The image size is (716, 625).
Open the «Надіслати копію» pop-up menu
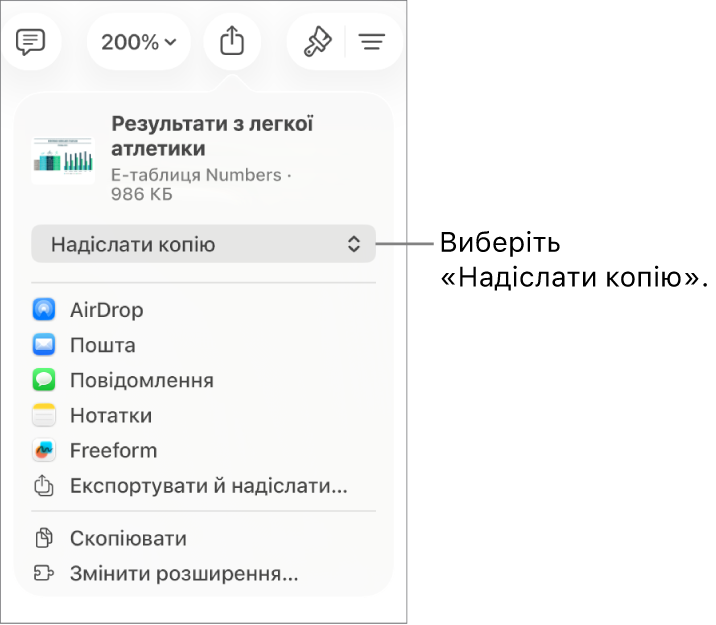[204, 244]
